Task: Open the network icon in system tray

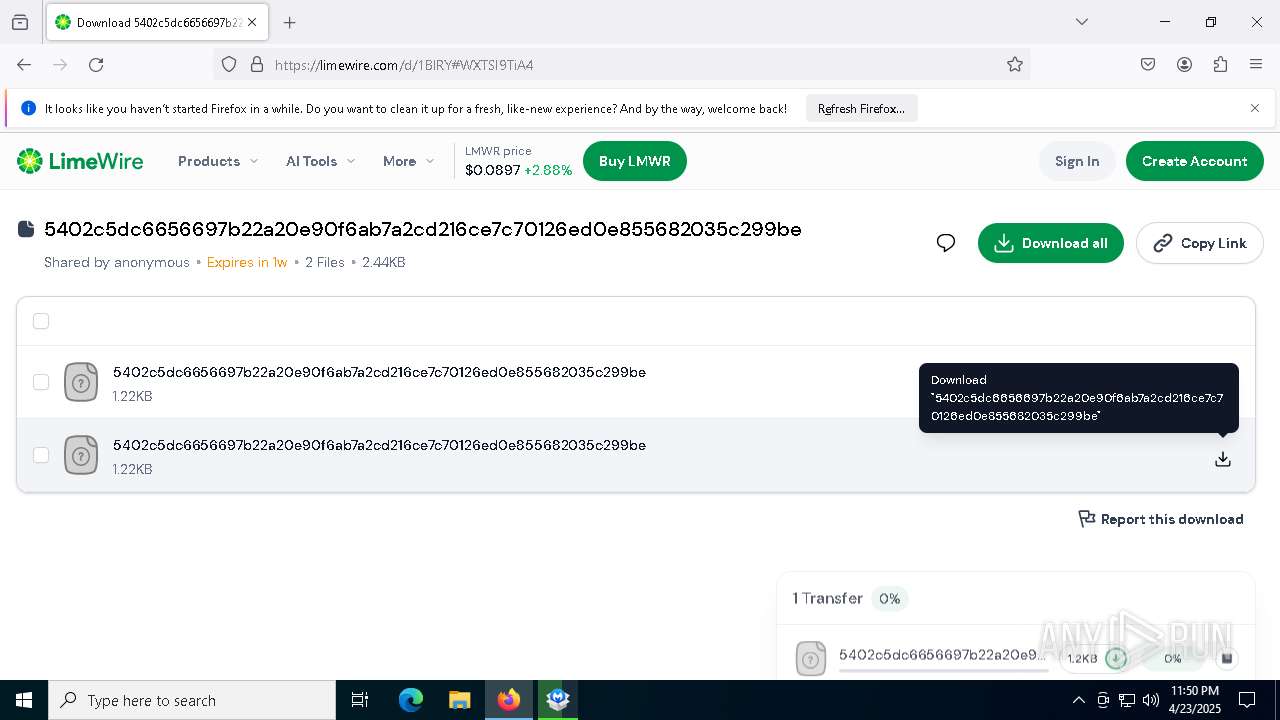Action: tap(1127, 700)
